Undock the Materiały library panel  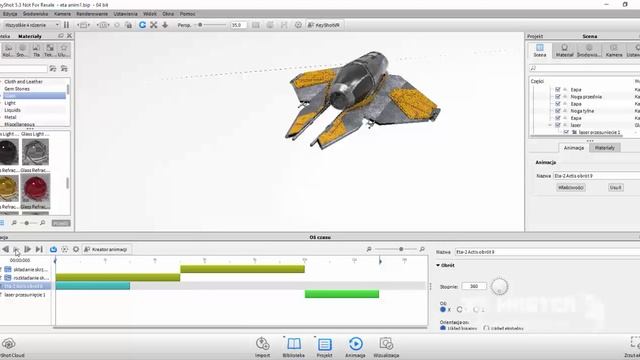point(61,36)
